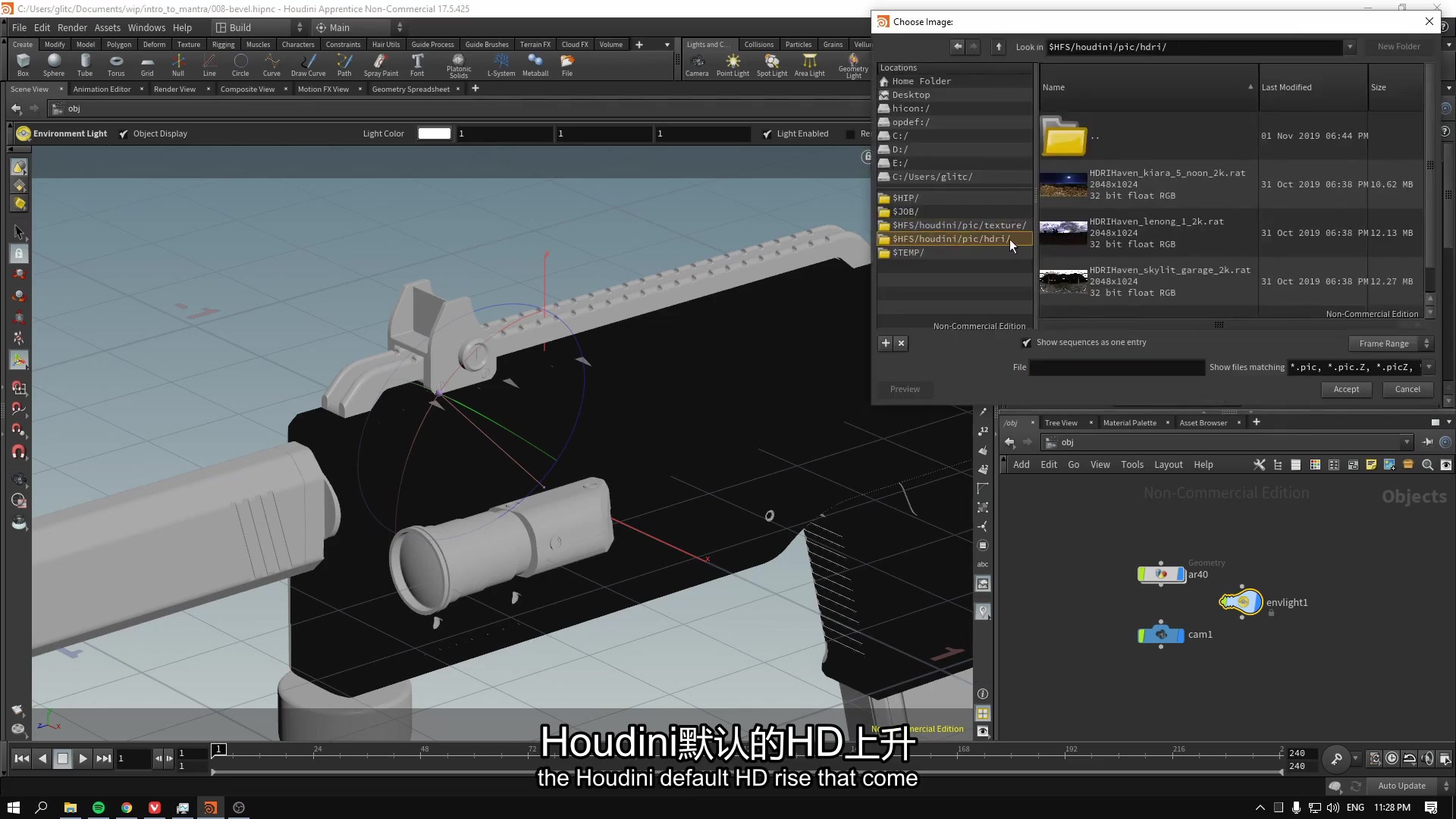Create a Point Light from the shelf
This screenshot has width=1456, height=819.
(733, 64)
